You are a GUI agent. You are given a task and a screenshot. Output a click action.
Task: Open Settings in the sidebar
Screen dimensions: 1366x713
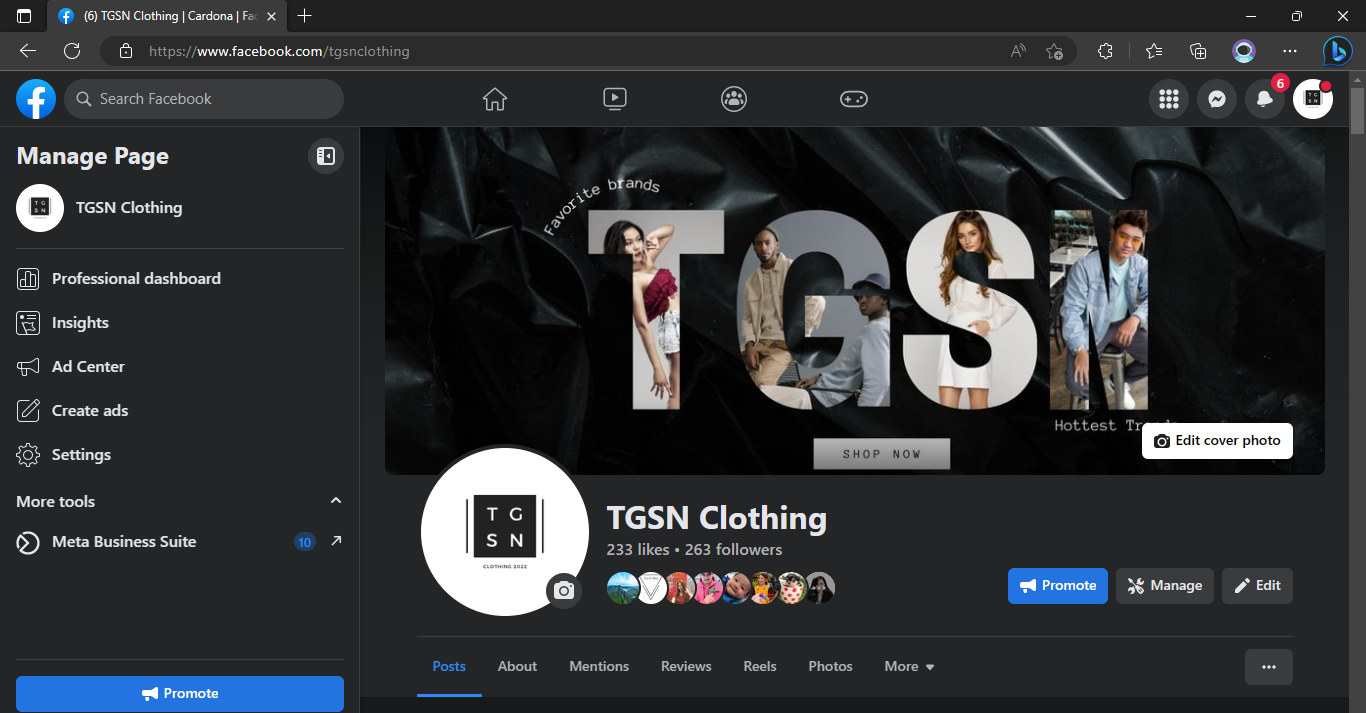(x=180, y=455)
